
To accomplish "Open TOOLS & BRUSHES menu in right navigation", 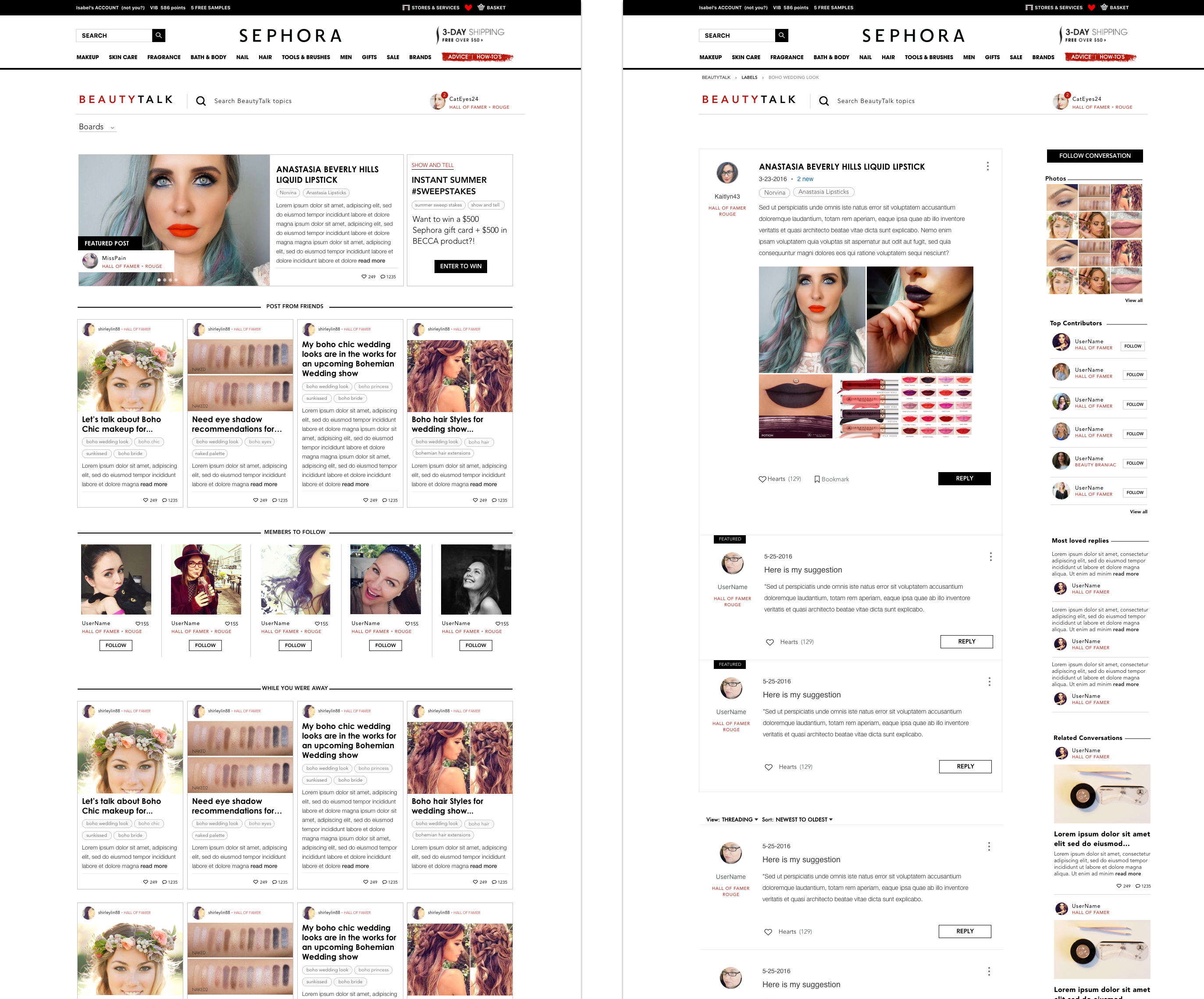I will point(929,57).
